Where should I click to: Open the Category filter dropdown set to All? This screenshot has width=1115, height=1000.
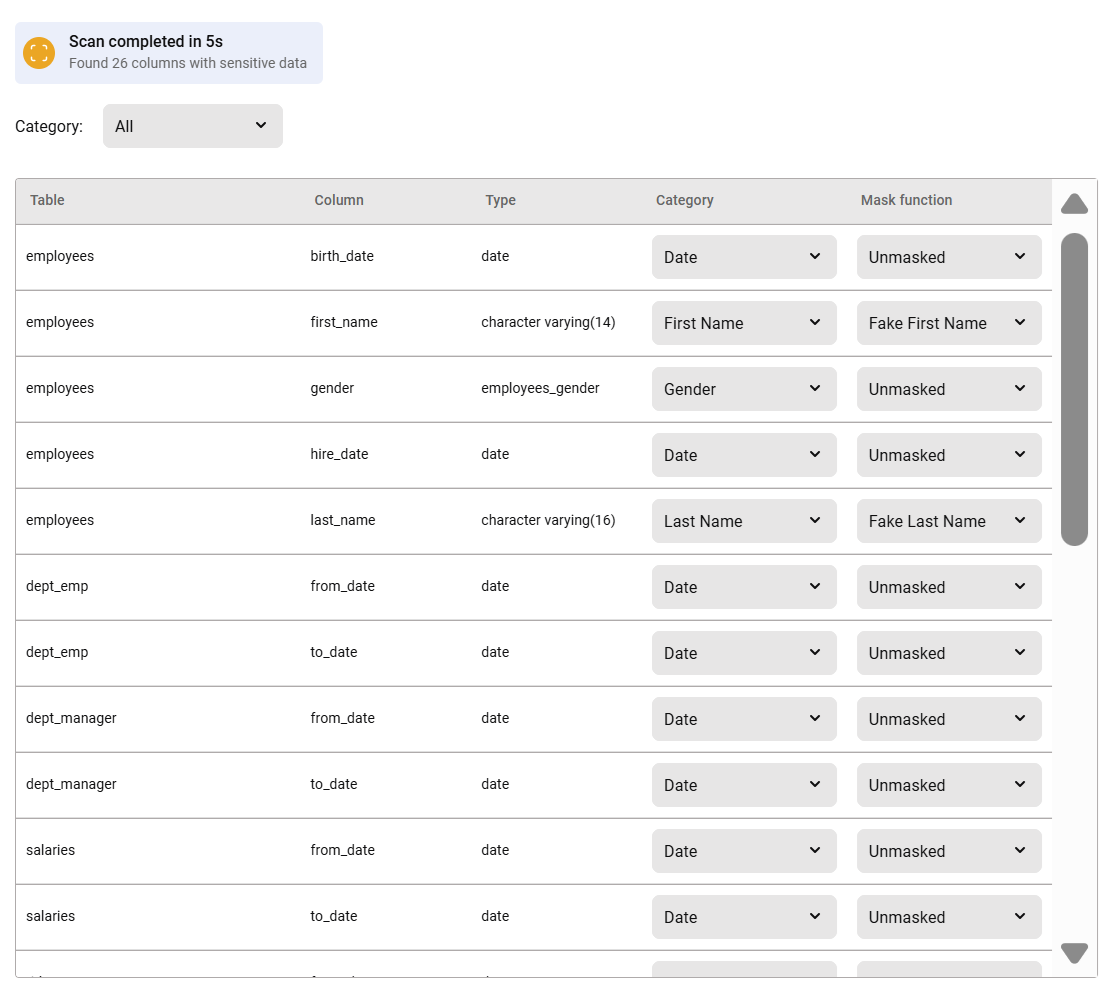coord(192,126)
